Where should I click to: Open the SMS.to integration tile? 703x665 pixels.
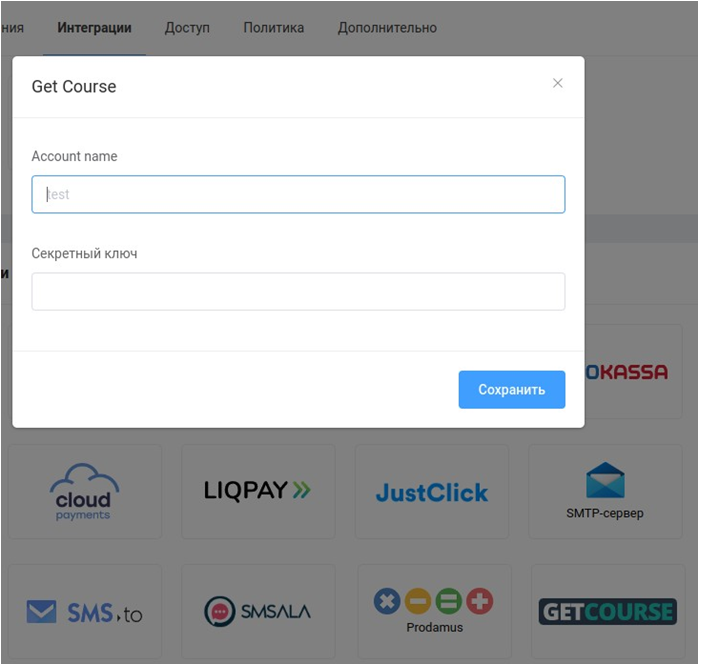point(84,612)
